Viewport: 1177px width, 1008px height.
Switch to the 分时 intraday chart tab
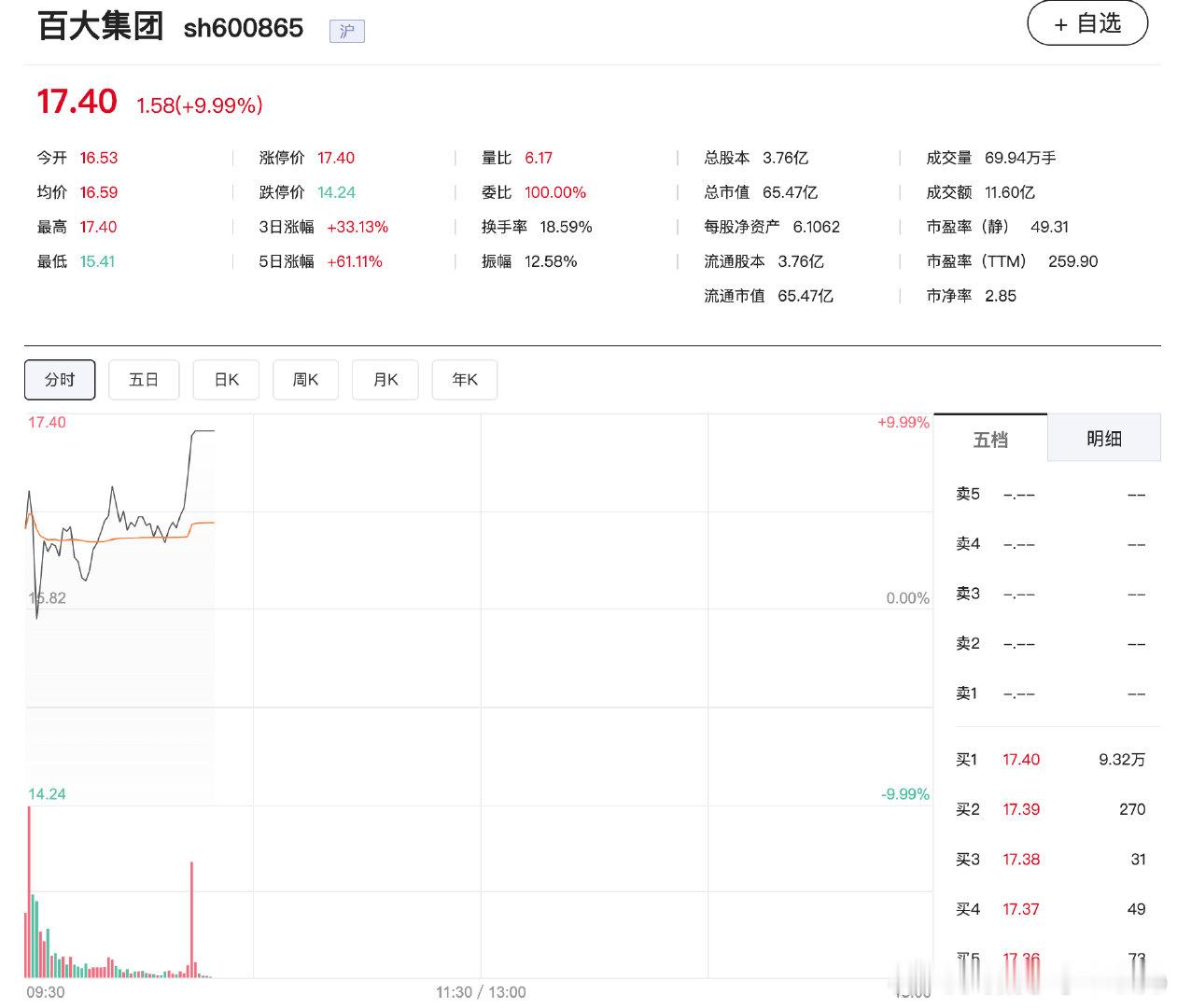click(x=59, y=379)
